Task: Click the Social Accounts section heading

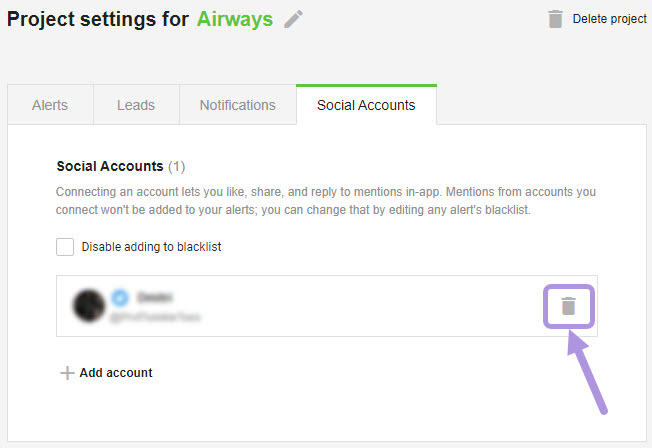Action: click(110, 166)
